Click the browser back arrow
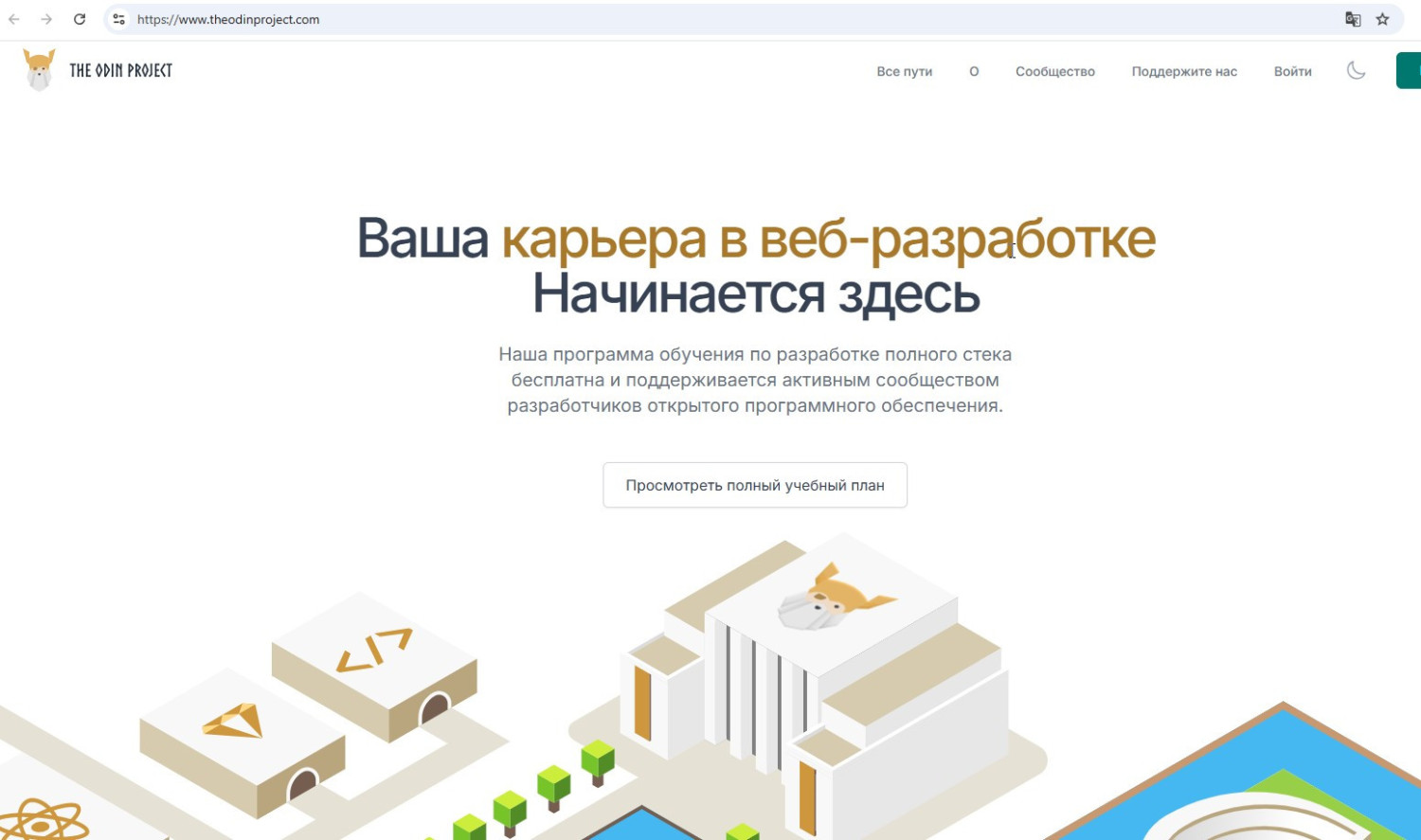Image resolution: width=1421 pixels, height=840 pixels. tap(14, 19)
